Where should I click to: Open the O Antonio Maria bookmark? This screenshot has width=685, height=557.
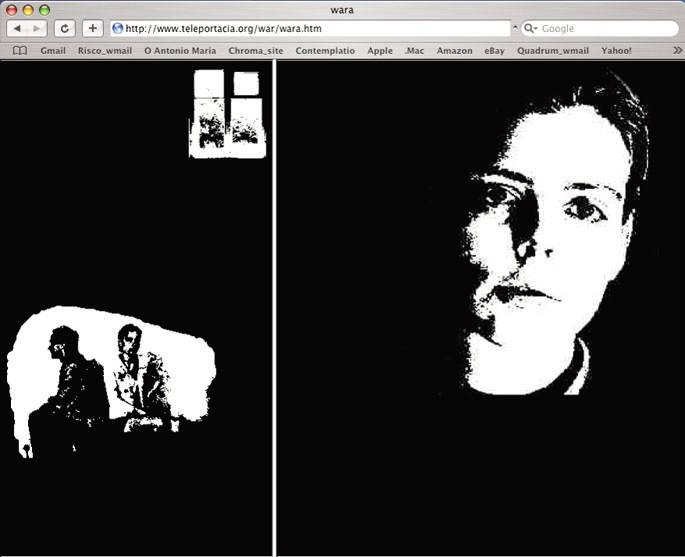pos(180,50)
